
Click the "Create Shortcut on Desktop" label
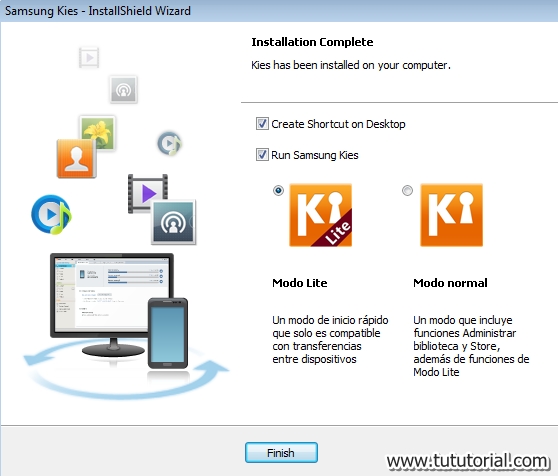(338, 124)
